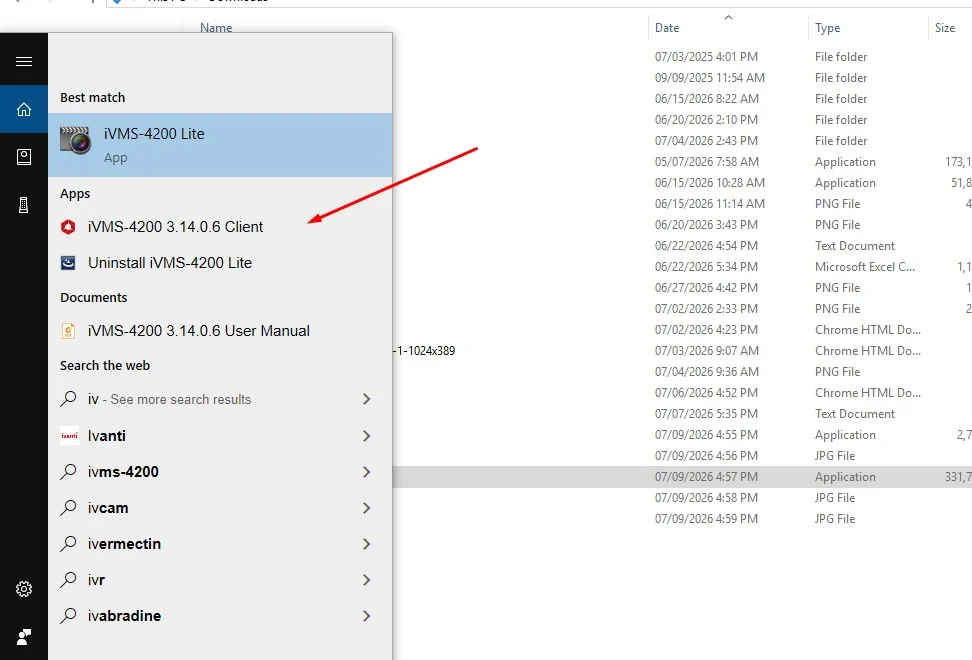Select file ending '-1-1024x389' in Explorer
This screenshot has height=660, width=972.
425,351
